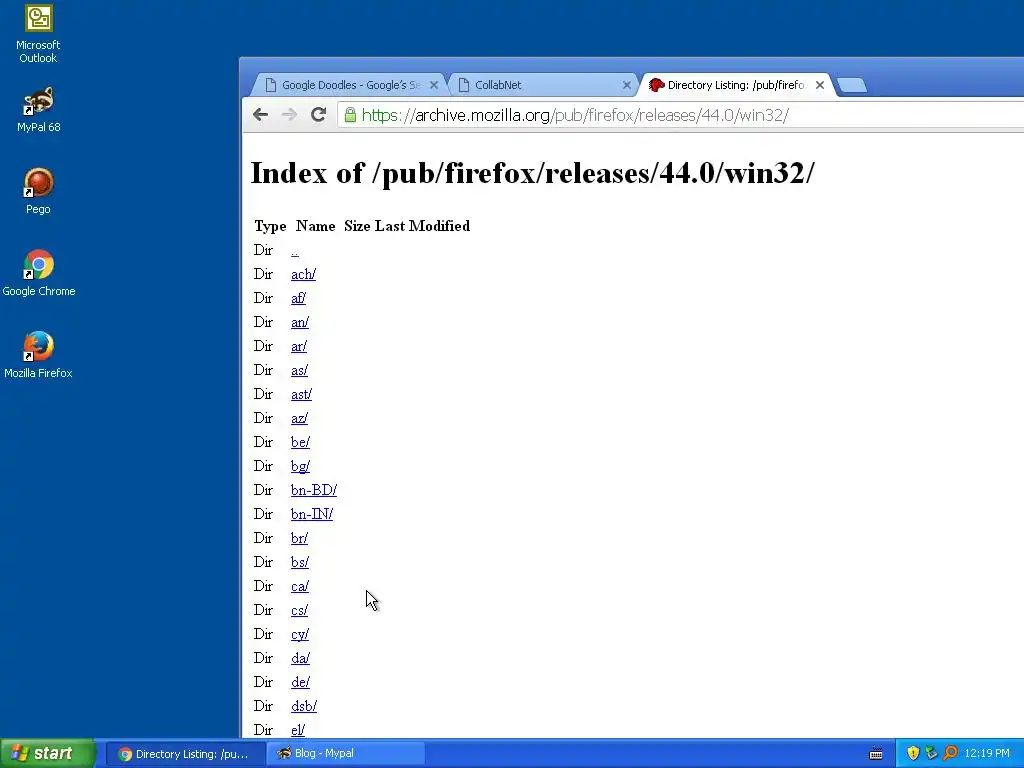1024x768 pixels.
Task: Switch to CollabNet tab
Action: [x=542, y=85]
